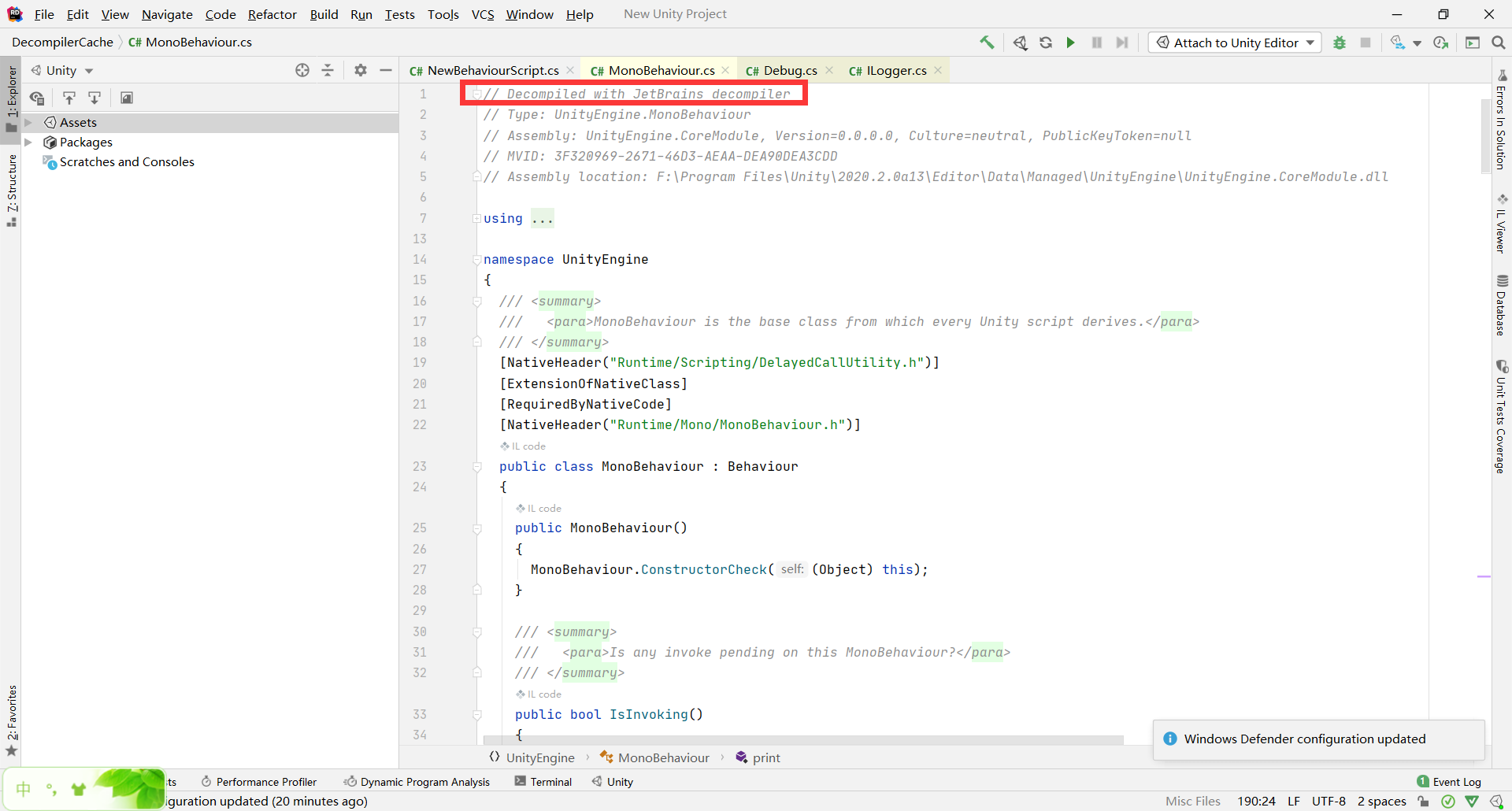
Task: Change indent via 2 spaces status item
Action: [x=1381, y=801]
